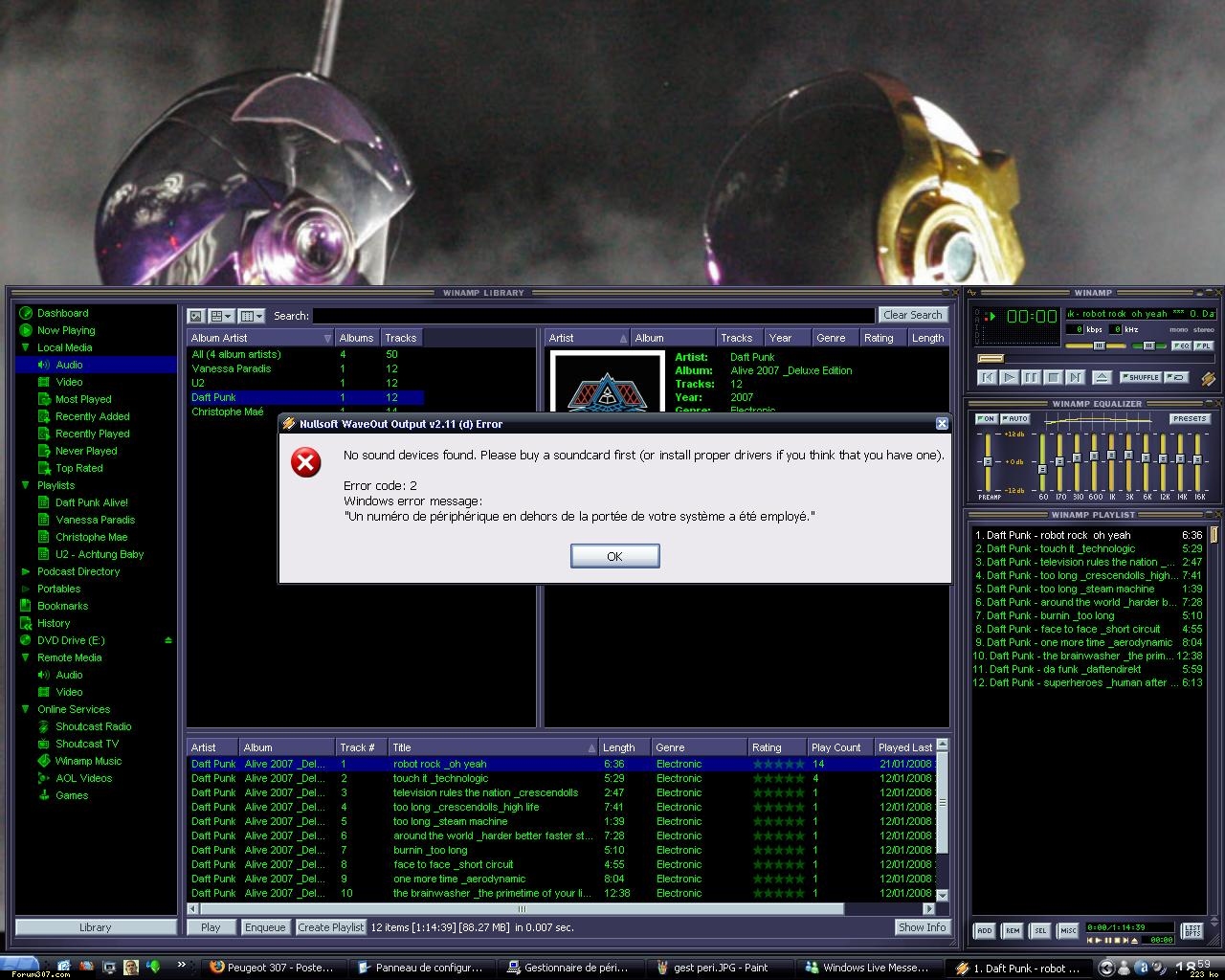Image resolution: width=1225 pixels, height=980 pixels.
Task: Click the Library button at sidebar bottom
Action: click(x=96, y=927)
